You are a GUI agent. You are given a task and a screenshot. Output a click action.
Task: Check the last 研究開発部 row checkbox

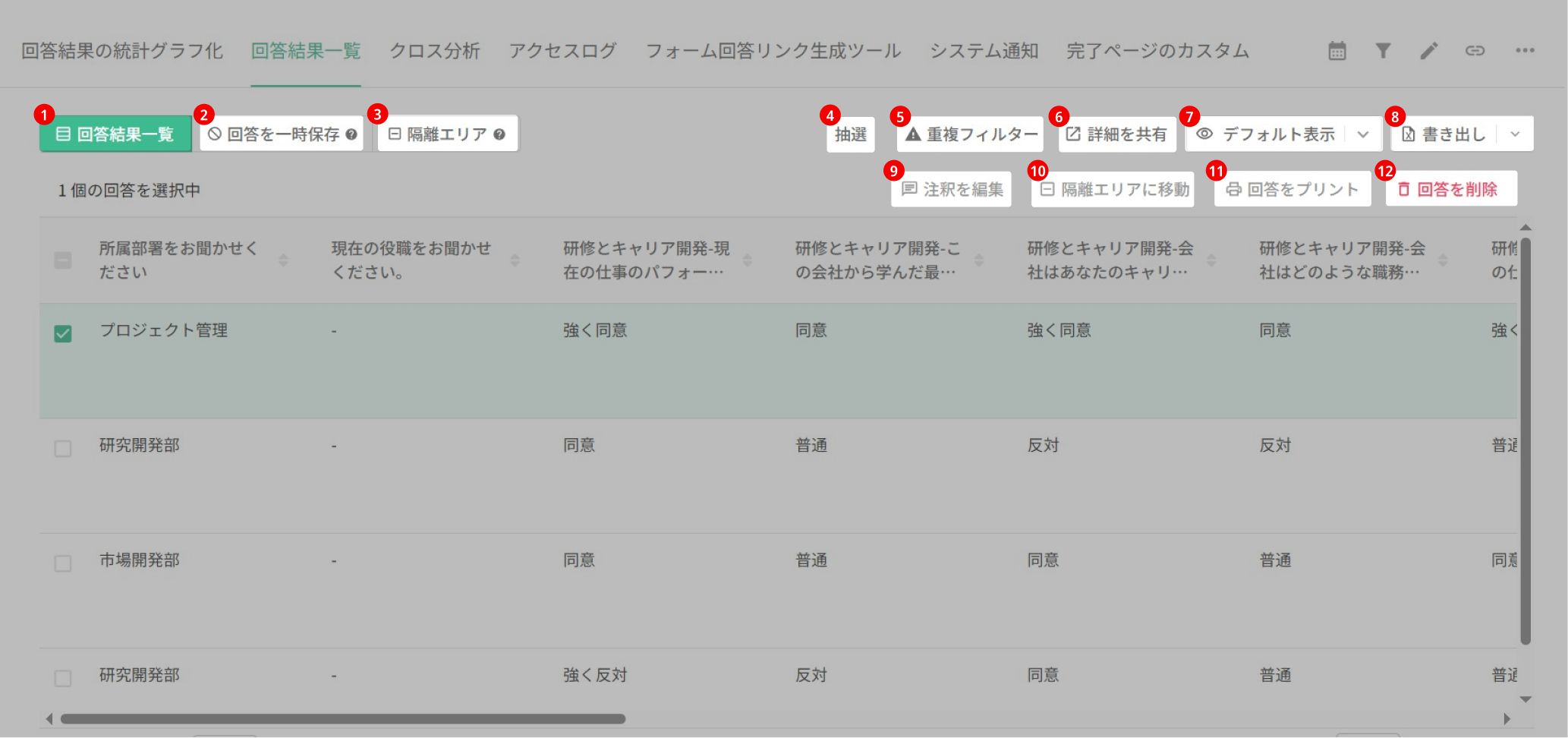(x=63, y=678)
